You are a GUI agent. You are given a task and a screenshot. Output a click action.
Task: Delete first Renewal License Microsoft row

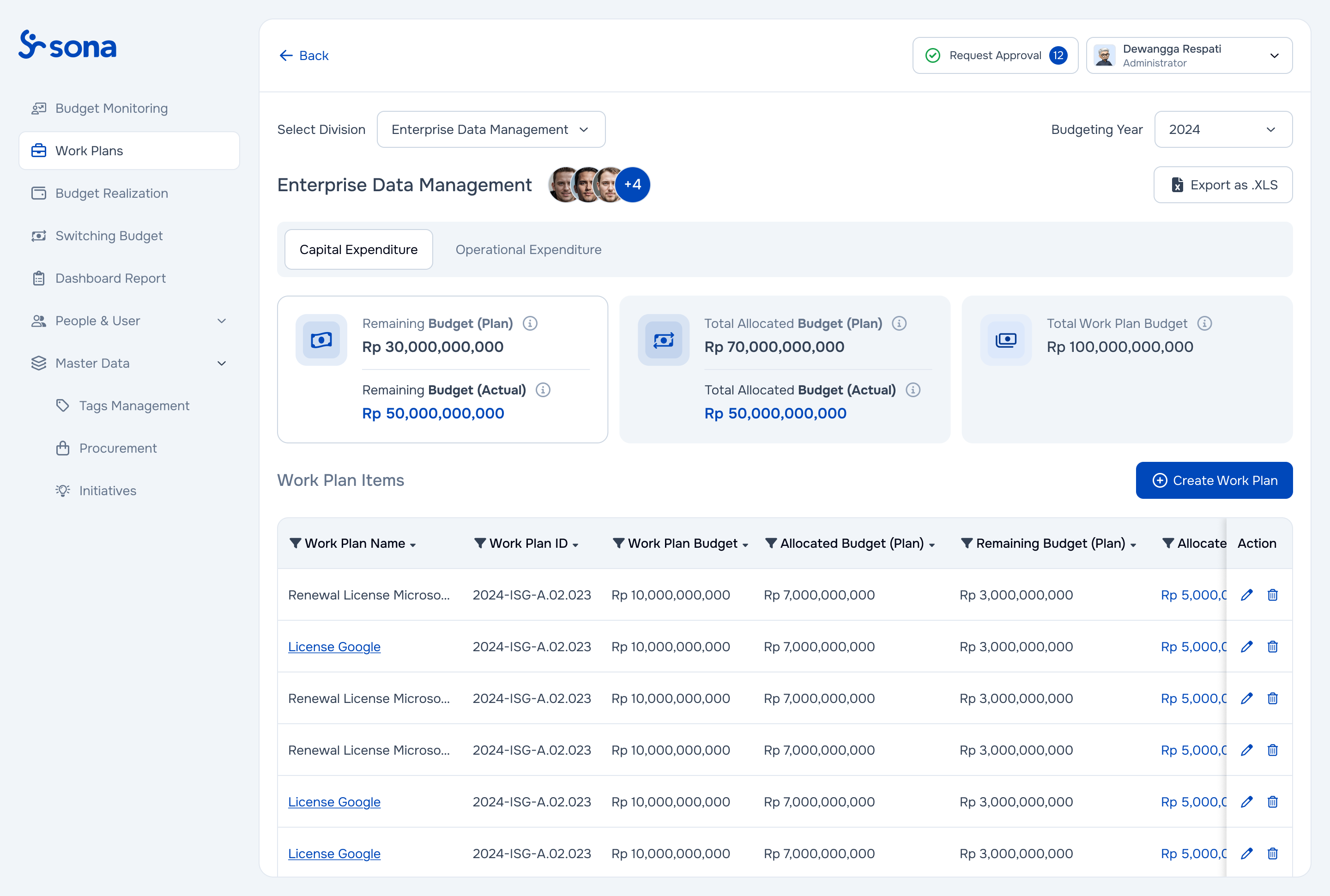(x=1272, y=595)
